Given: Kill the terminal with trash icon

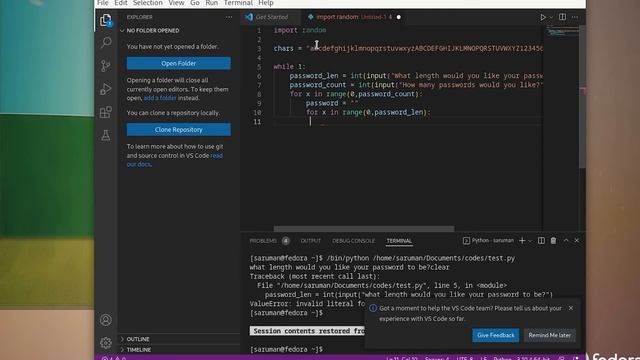Looking at the screenshot, I should [x=553, y=240].
